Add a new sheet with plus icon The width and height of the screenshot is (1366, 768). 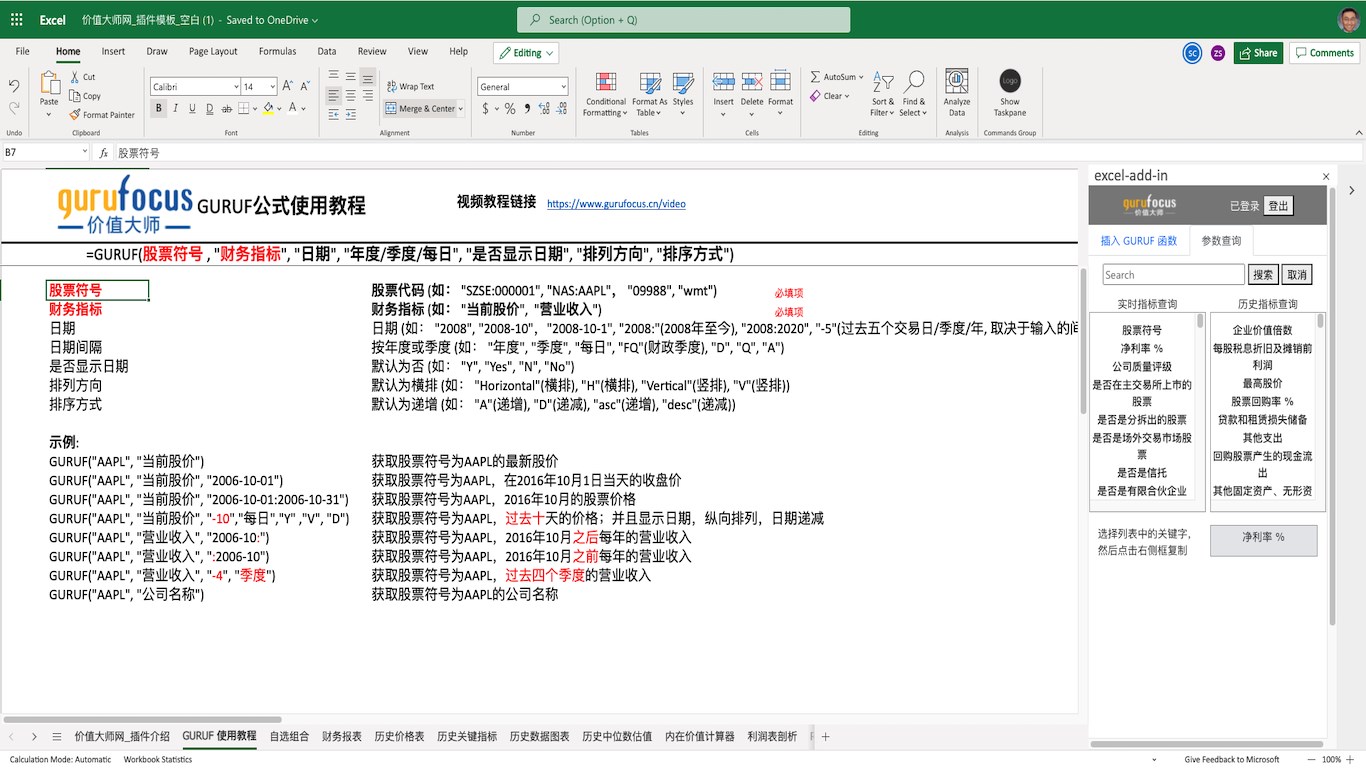(826, 737)
